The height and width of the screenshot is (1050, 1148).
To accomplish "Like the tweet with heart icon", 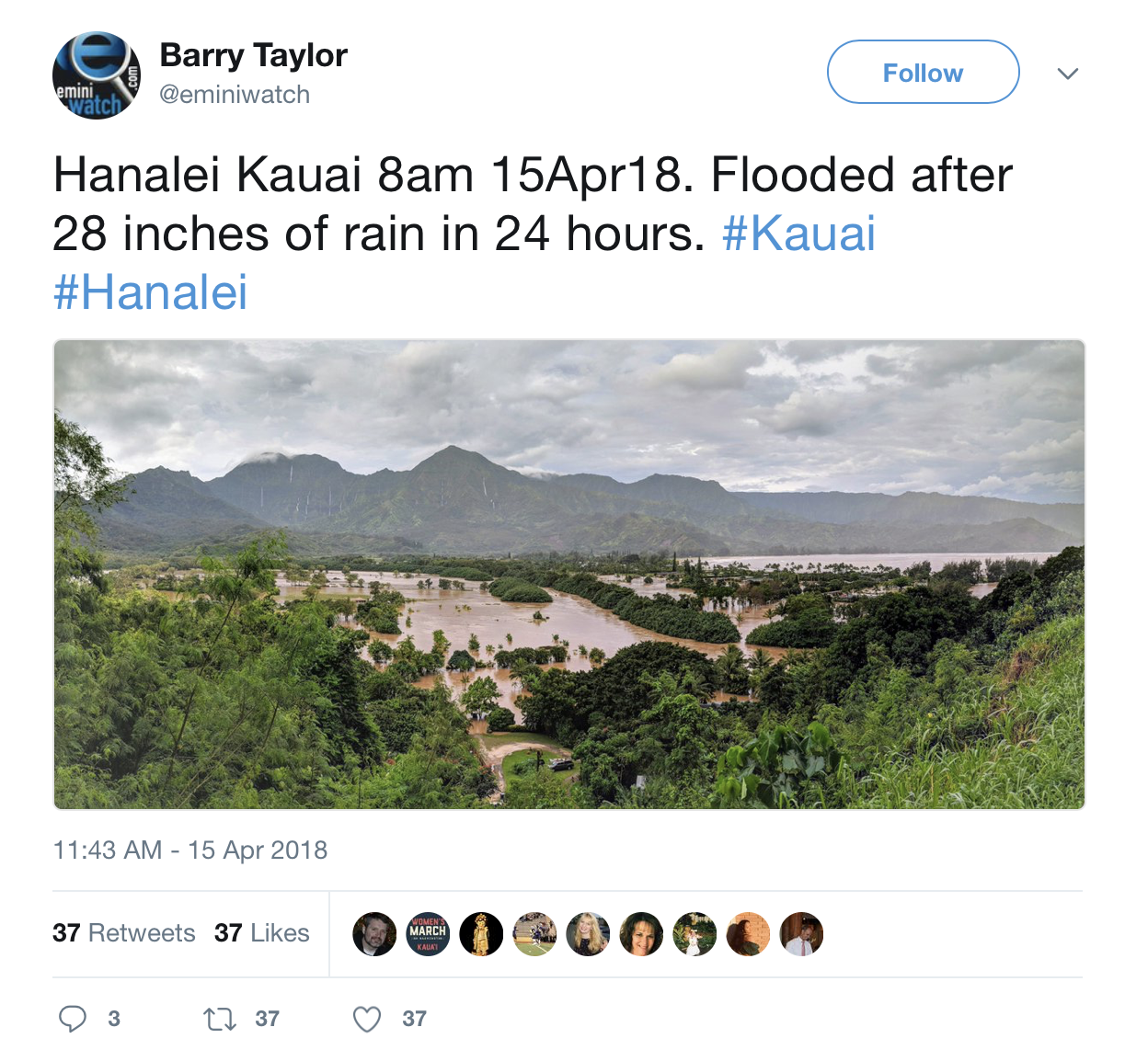I will point(367,1019).
